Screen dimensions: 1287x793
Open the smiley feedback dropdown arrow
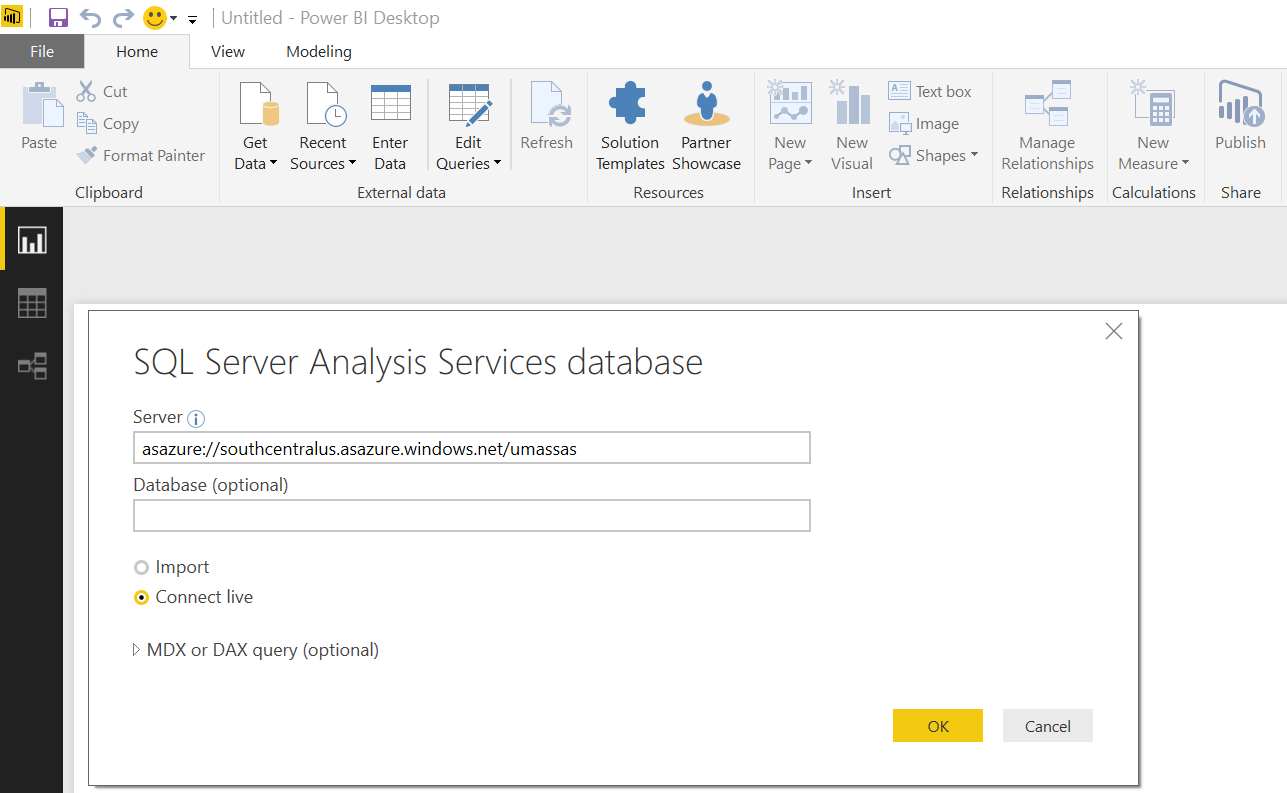point(174,19)
